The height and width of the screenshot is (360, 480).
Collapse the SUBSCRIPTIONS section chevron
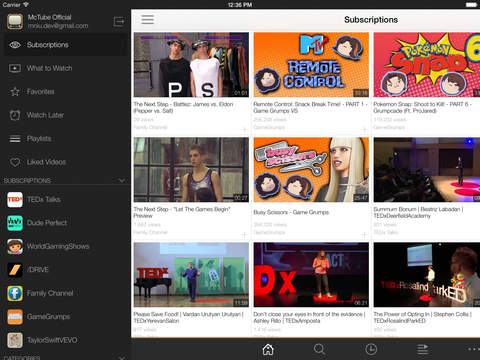(122, 180)
